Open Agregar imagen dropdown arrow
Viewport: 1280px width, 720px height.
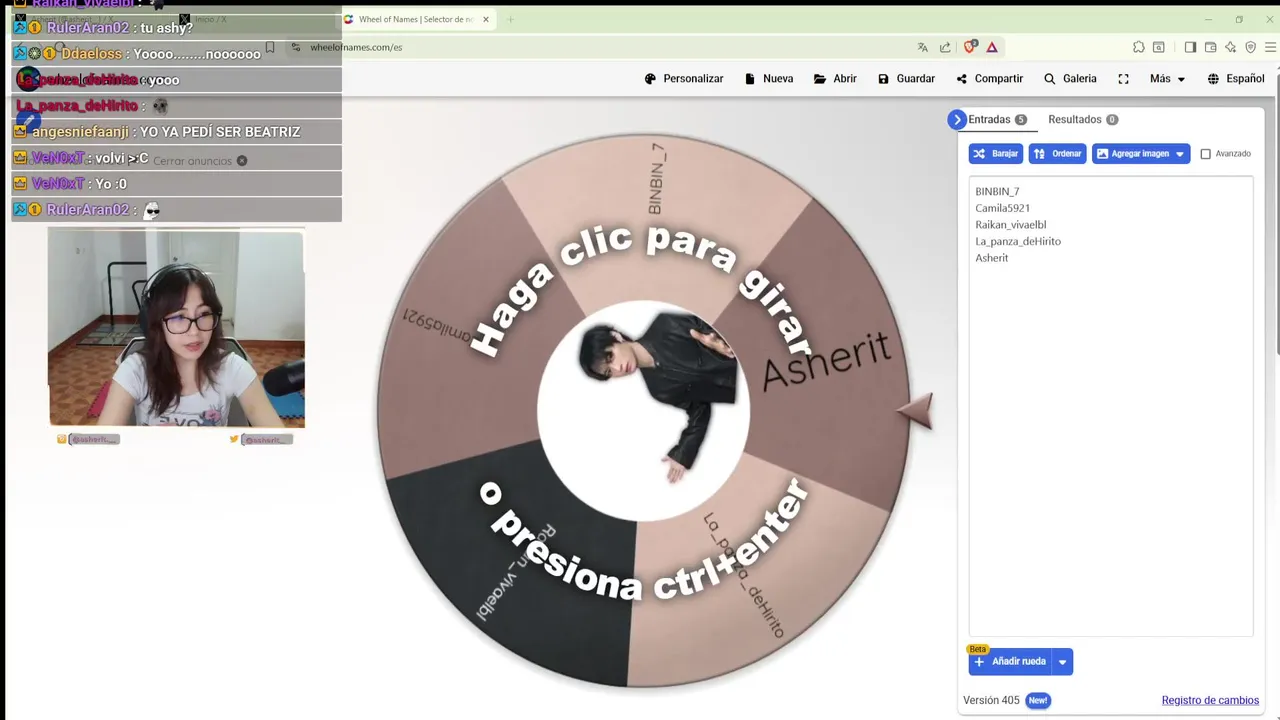(1180, 154)
